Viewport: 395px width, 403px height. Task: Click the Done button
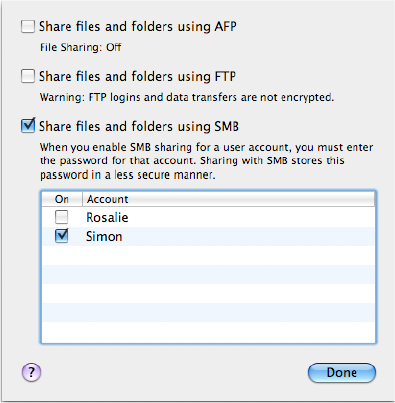point(342,373)
